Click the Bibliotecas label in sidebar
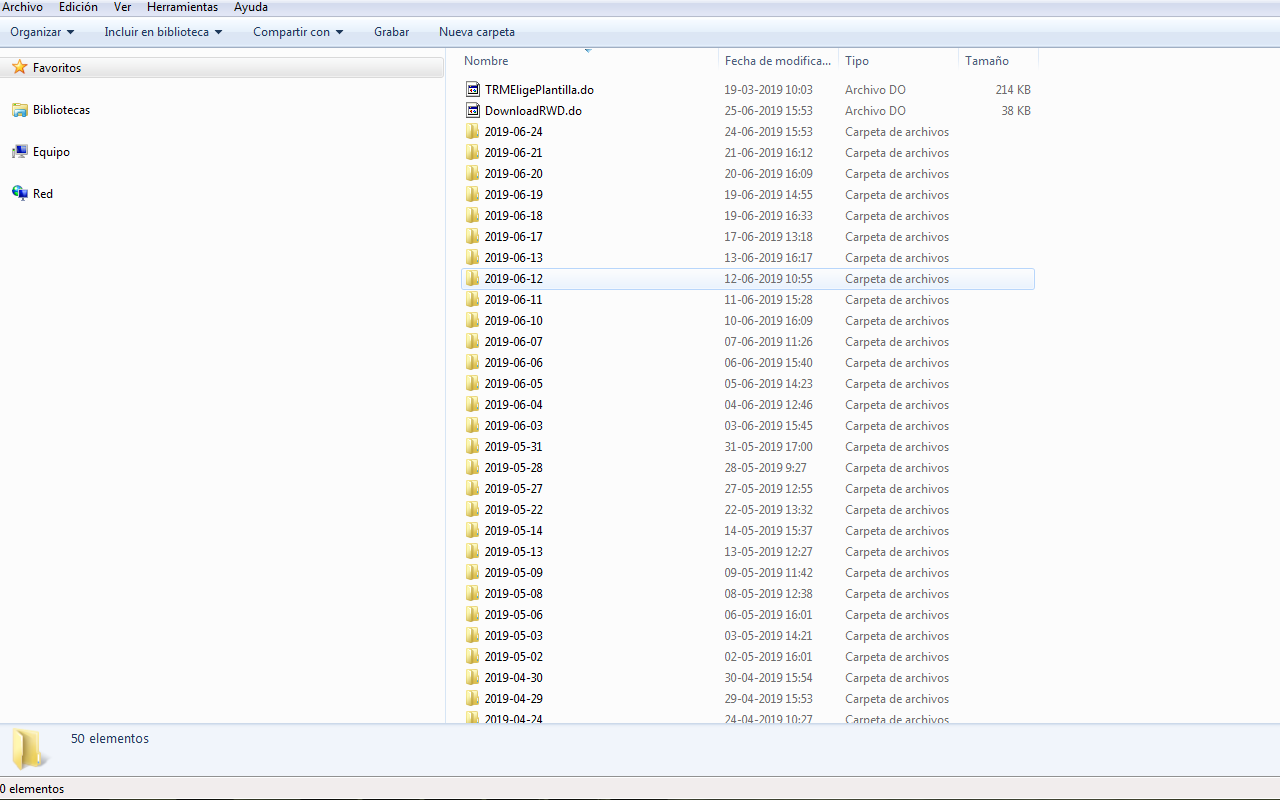 [61, 110]
